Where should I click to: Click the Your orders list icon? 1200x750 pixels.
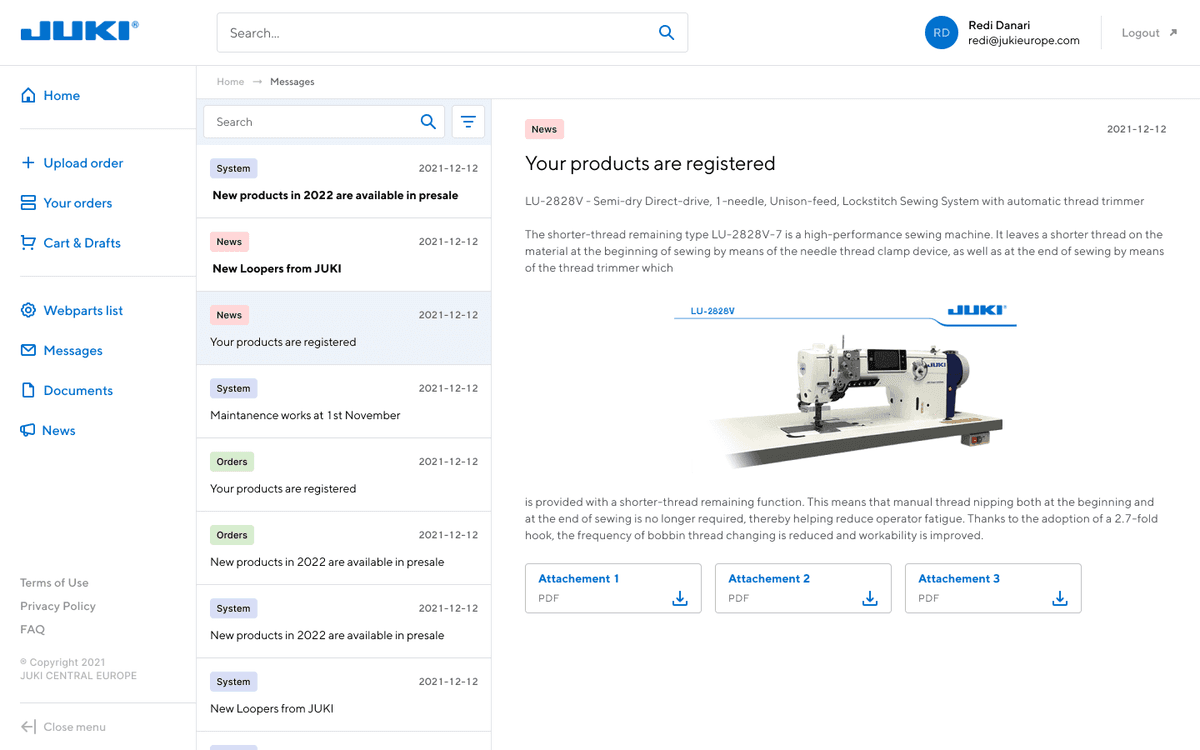tap(28, 203)
